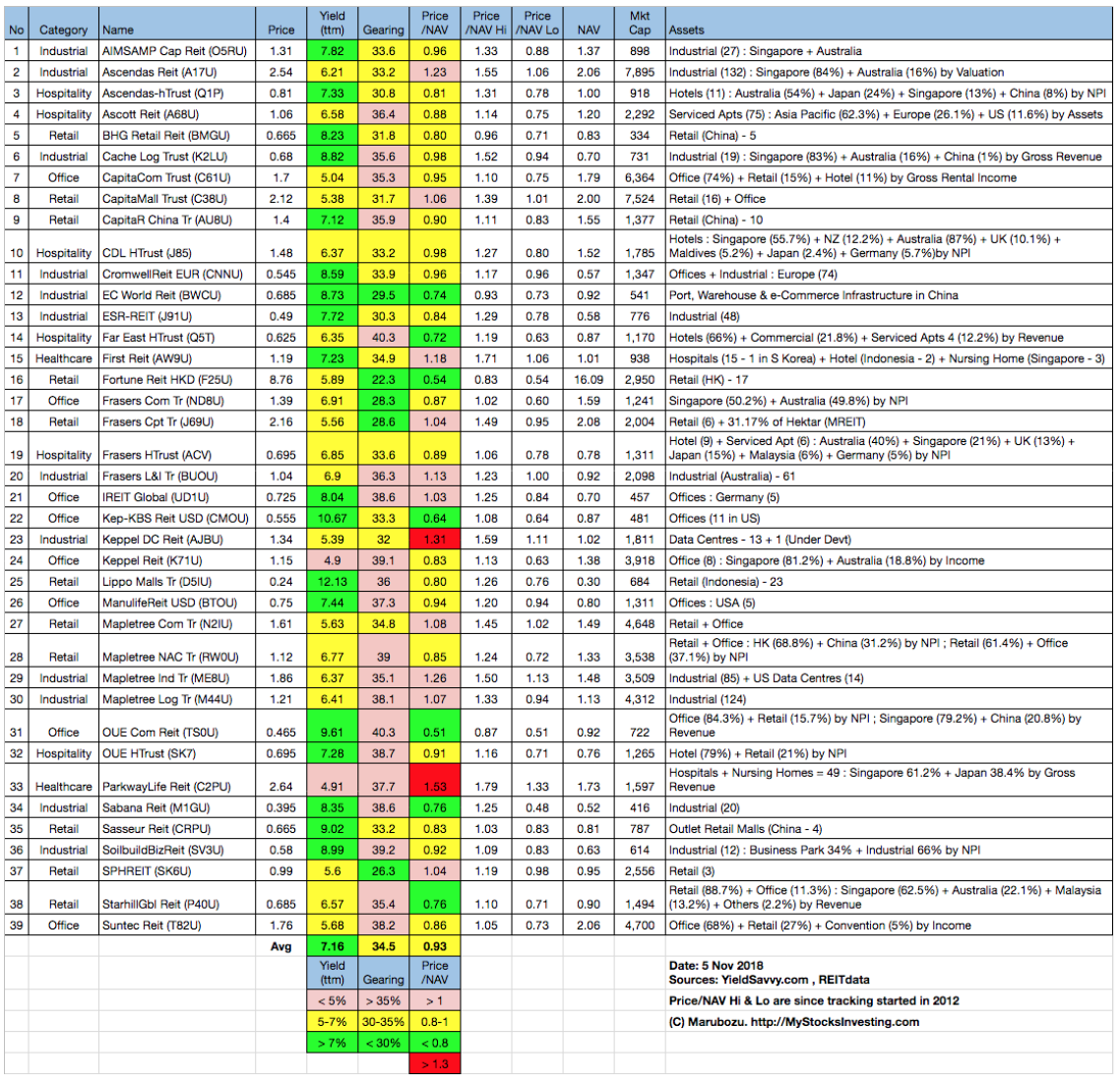The width and height of the screenshot is (1120, 1087).
Task: Click First Reit (AW9U) name cell
Action: click(x=177, y=358)
